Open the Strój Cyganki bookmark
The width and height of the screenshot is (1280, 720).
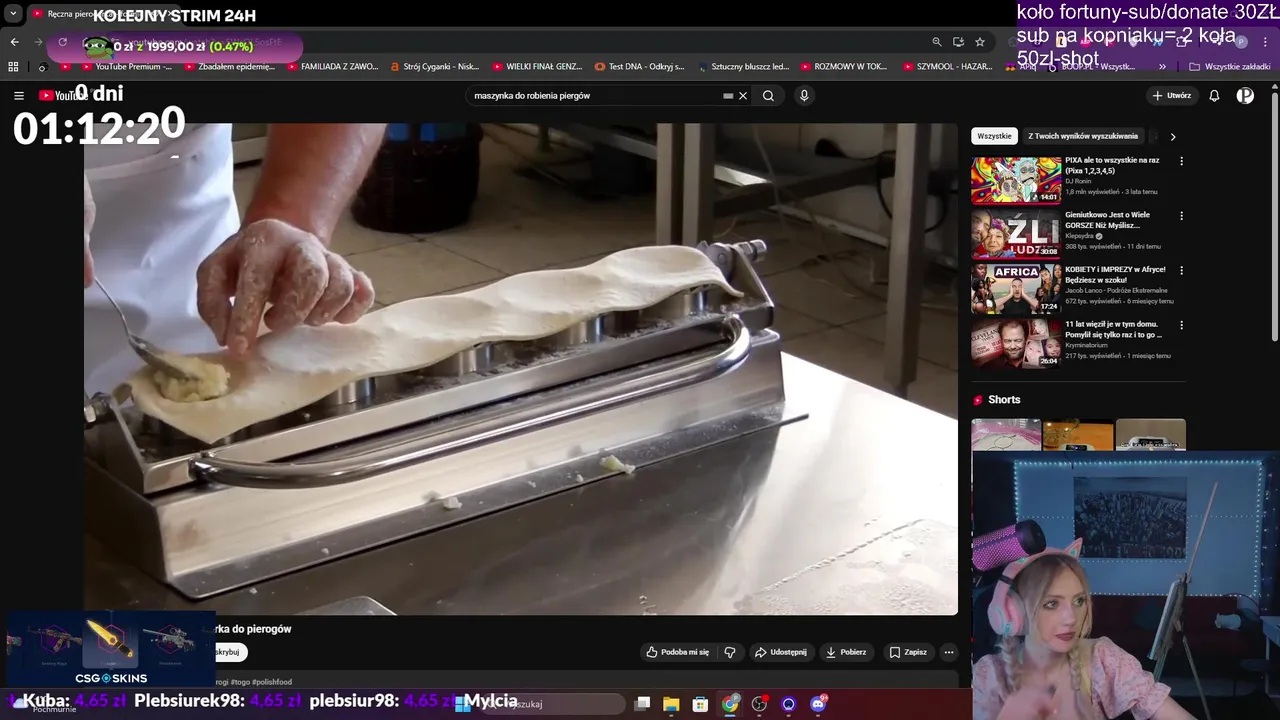pyautogui.click(x=435, y=67)
